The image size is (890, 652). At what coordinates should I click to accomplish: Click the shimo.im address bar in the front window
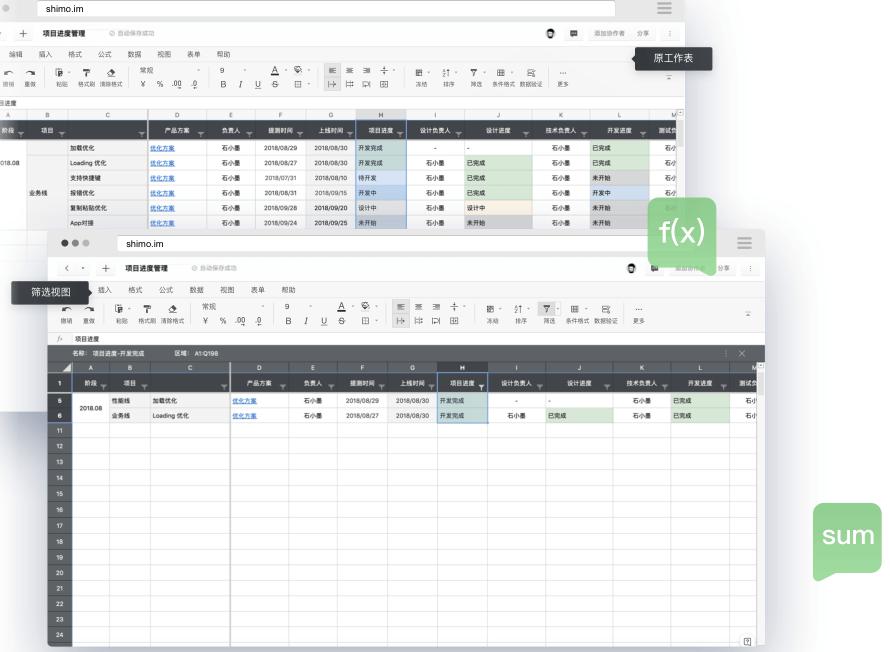385,243
